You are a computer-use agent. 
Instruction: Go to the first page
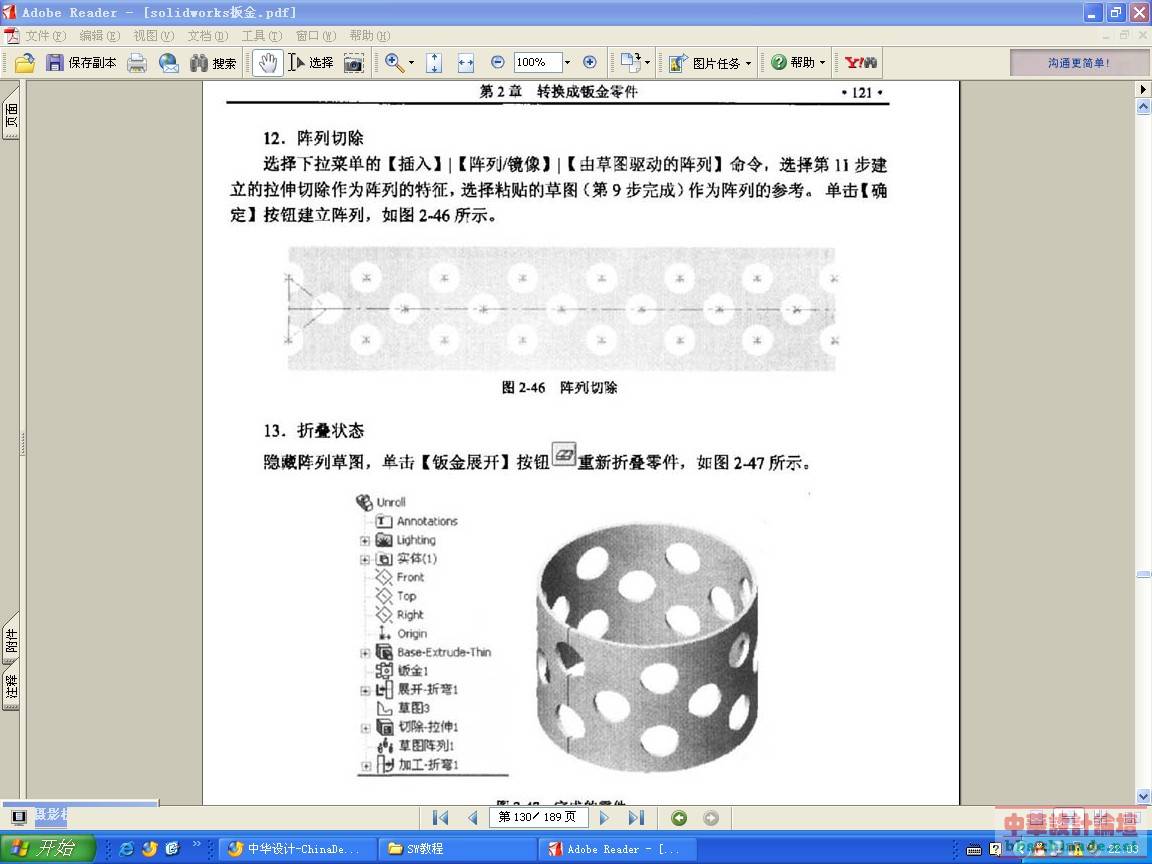[440, 818]
